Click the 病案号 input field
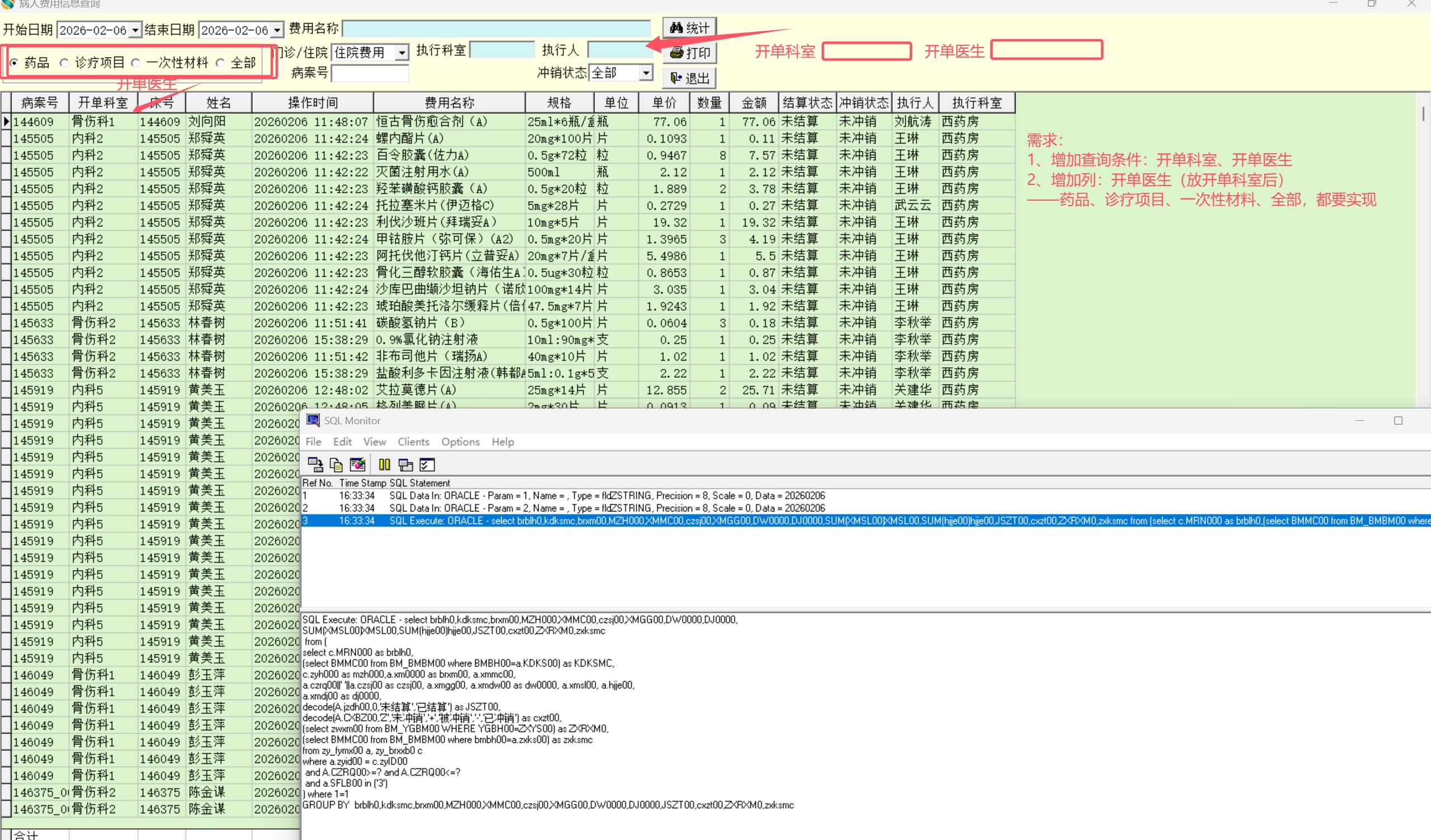 [x=370, y=73]
